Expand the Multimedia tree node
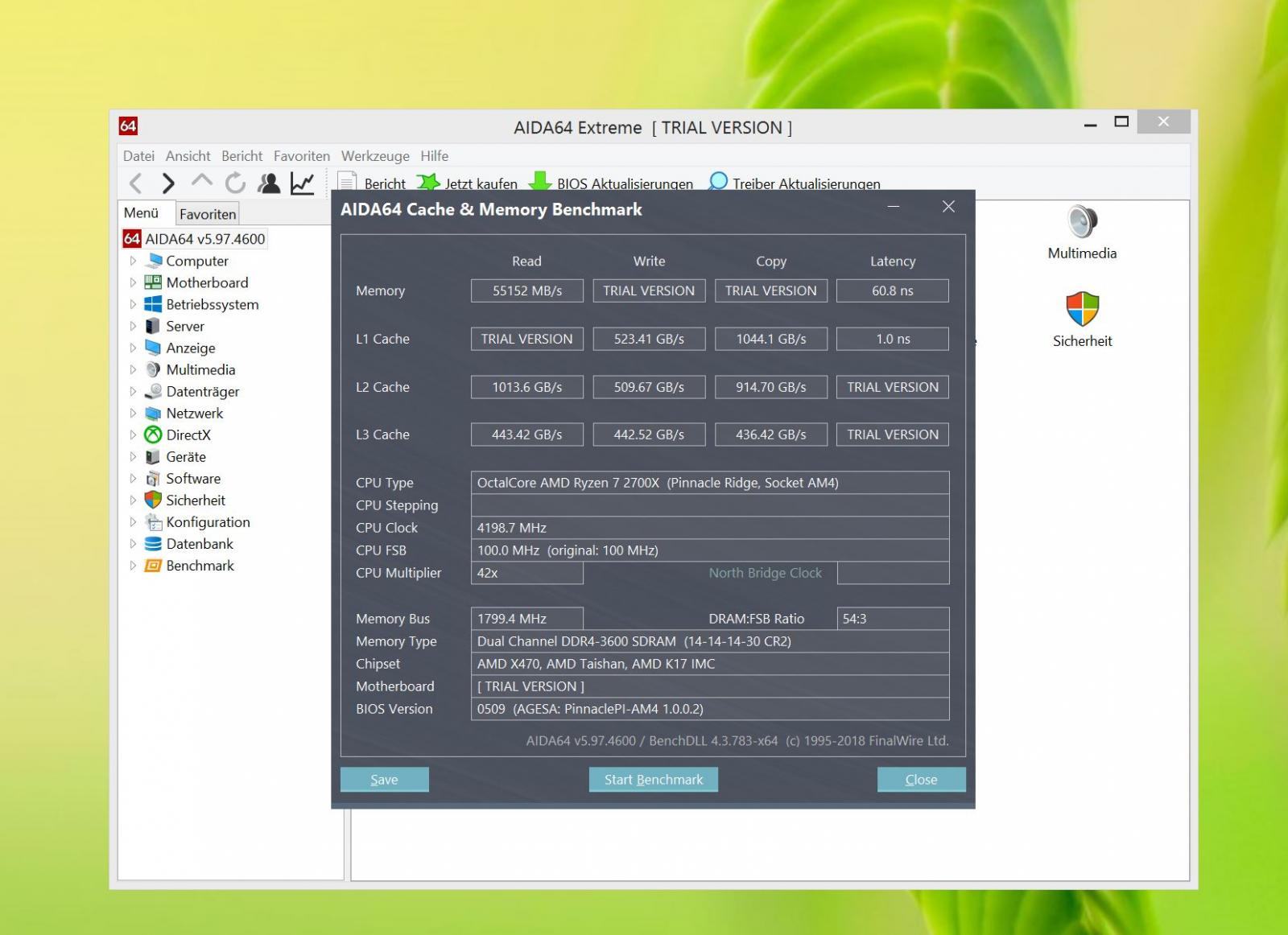Image resolution: width=1288 pixels, height=935 pixels. click(x=133, y=369)
